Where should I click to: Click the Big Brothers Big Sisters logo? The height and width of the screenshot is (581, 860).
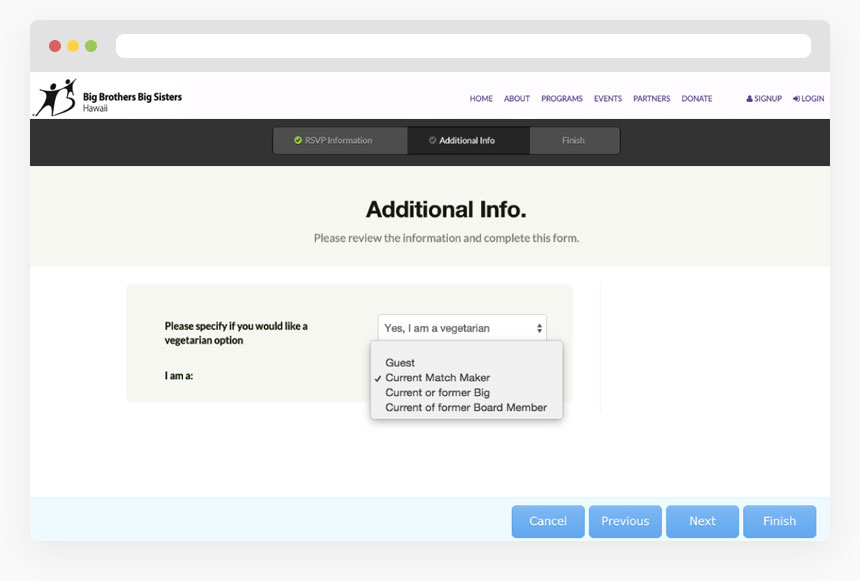[x=107, y=98]
